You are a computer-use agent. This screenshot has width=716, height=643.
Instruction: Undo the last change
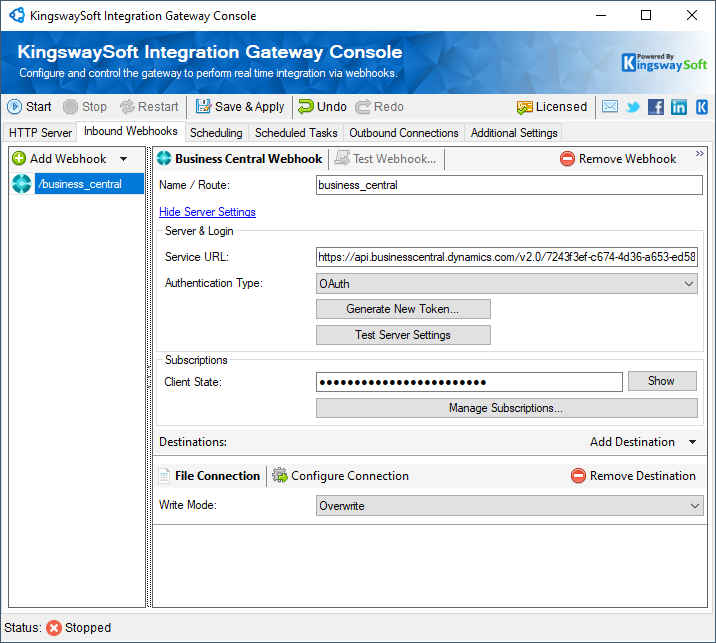(x=322, y=107)
